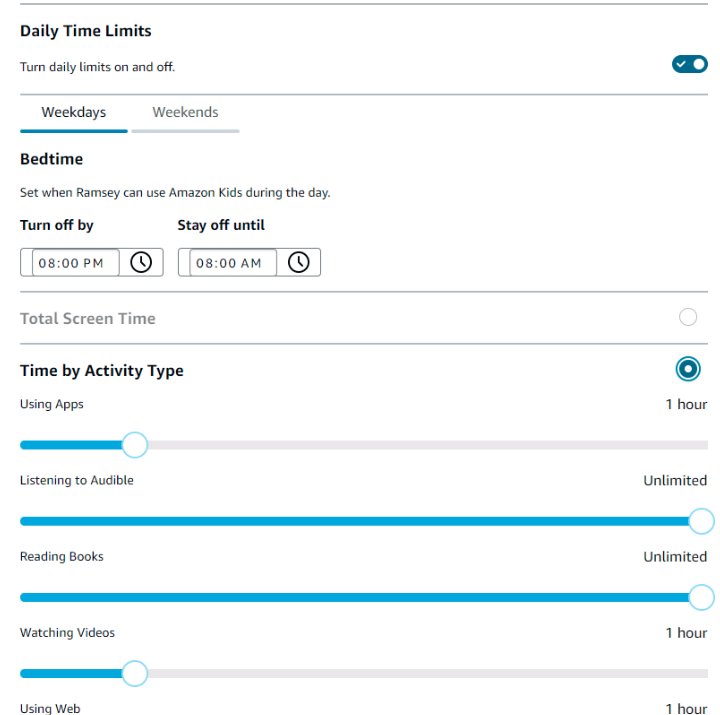This screenshot has width=720, height=715.
Task: Turn off the Daily Time Limits switch
Action: coord(689,64)
